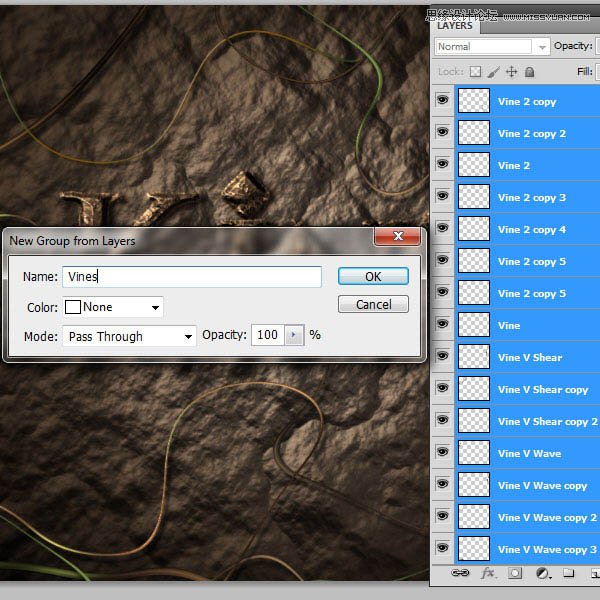The width and height of the screenshot is (600, 600).
Task: Open the fx layer style menu icon
Action: [x=488, y=573]
